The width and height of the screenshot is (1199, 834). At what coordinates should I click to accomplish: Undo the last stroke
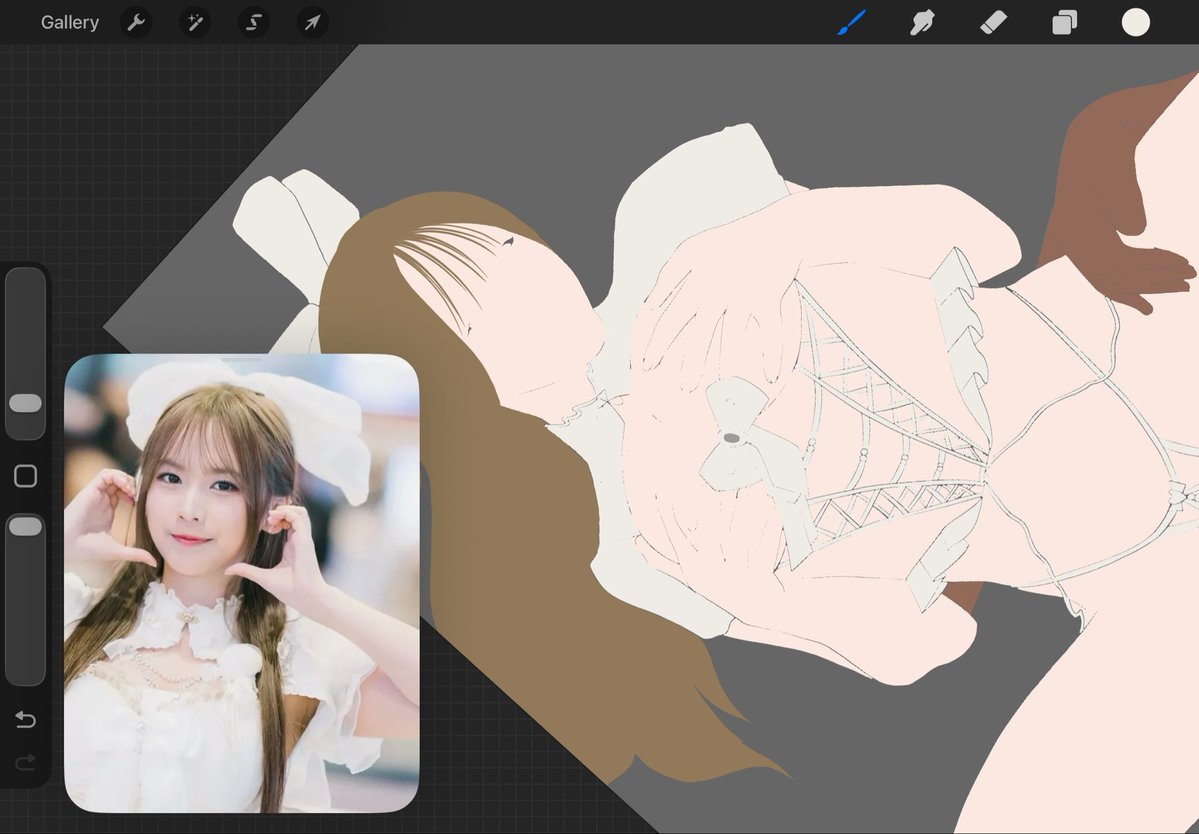25,719
